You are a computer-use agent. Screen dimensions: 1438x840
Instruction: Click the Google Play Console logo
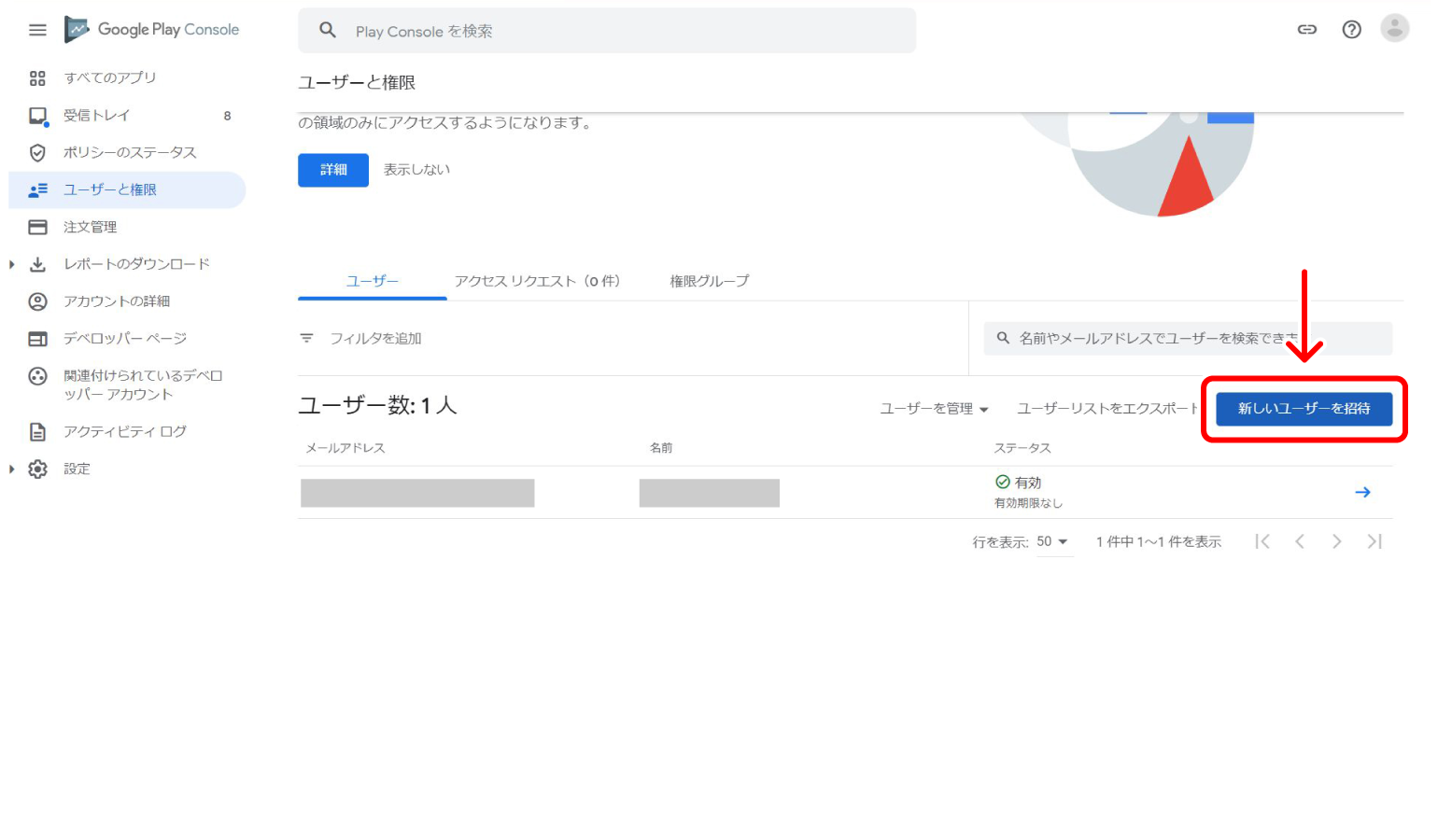point(152,30)
